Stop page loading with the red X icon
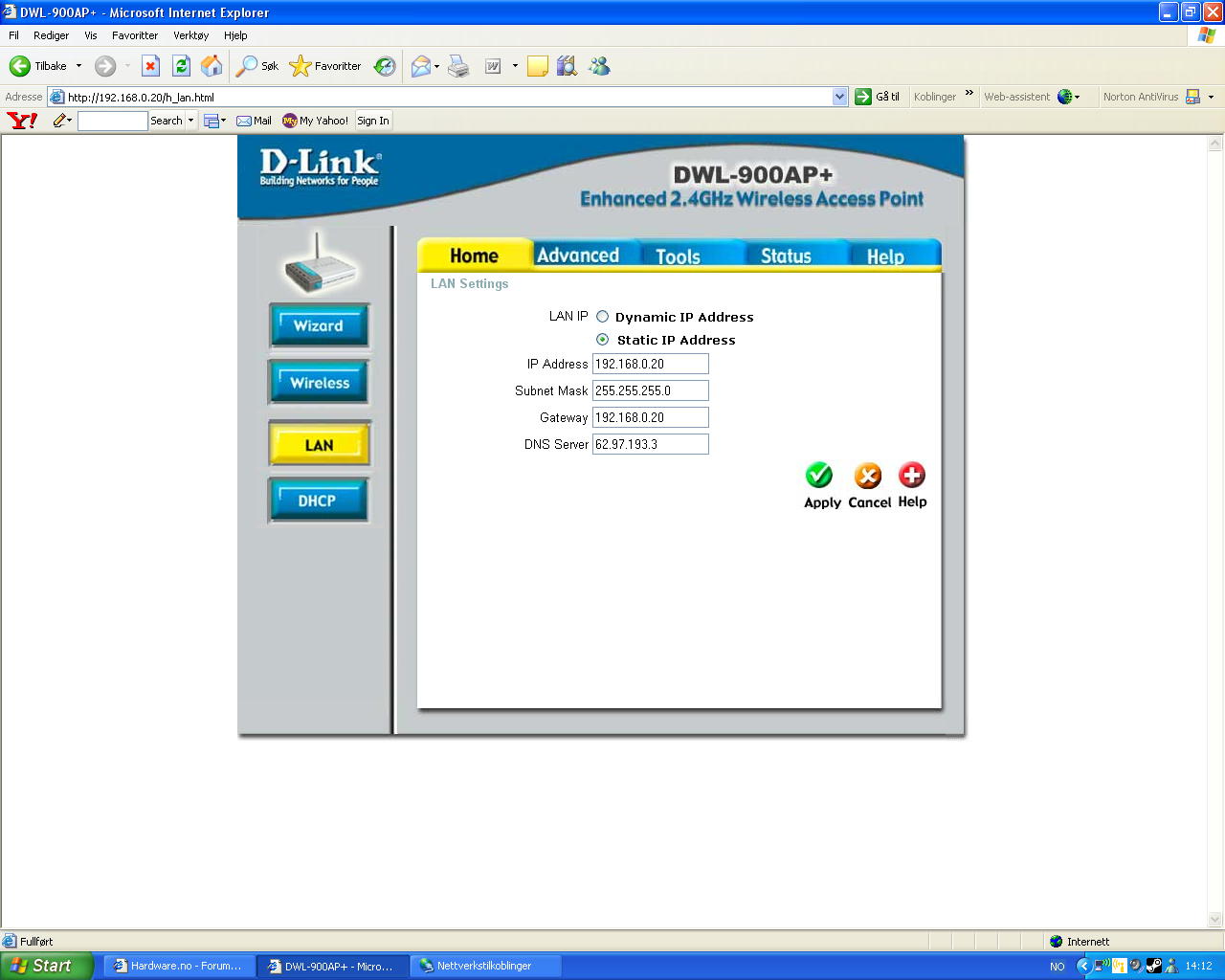This screenshot has width=1225, height=980. pyautogui.click(x=150, y=66)
